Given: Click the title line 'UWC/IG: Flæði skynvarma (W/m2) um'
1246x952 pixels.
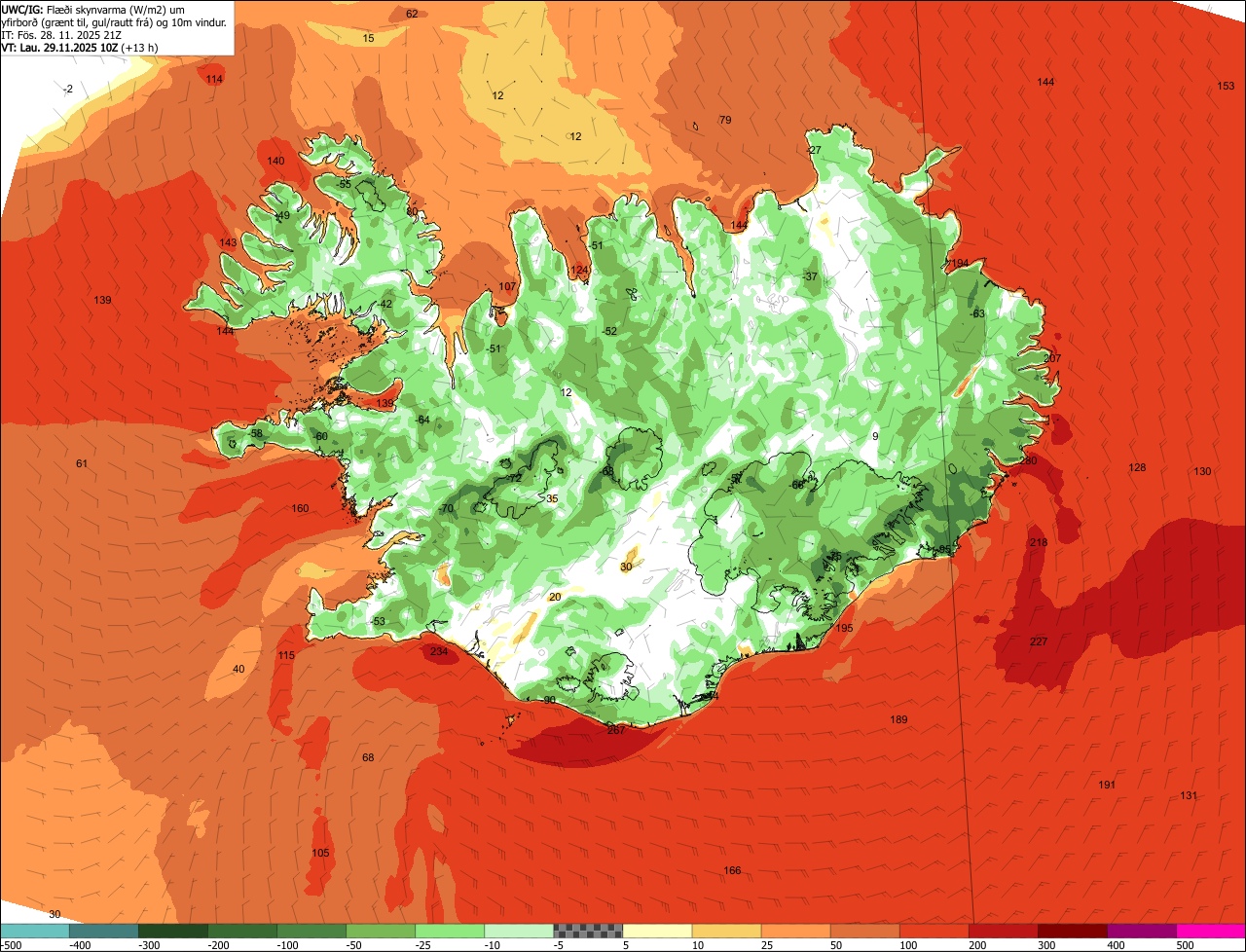Looking at the screenshot, I should coord(92,10).
